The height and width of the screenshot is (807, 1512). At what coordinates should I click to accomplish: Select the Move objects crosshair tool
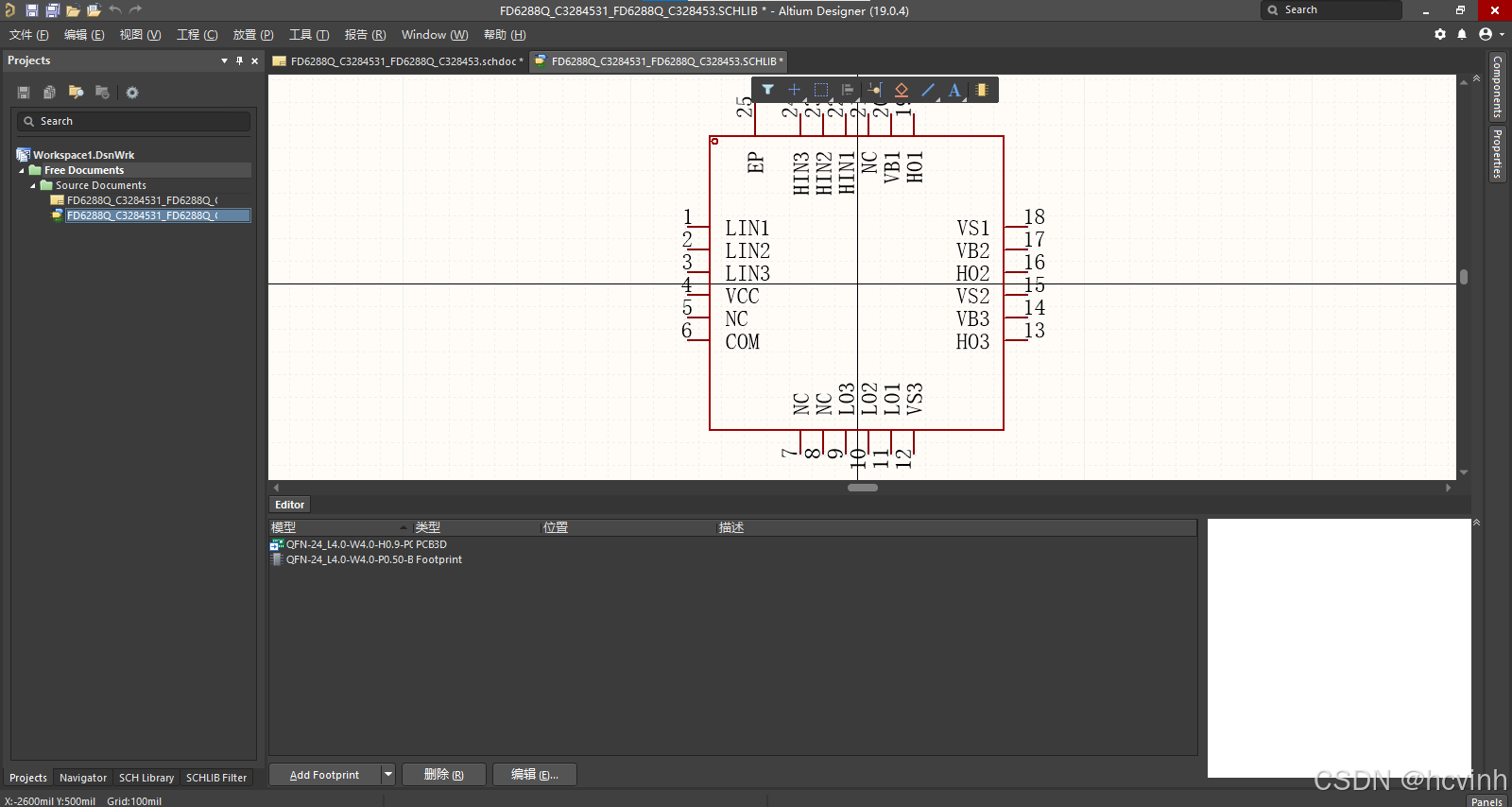[x=794, y=90]
